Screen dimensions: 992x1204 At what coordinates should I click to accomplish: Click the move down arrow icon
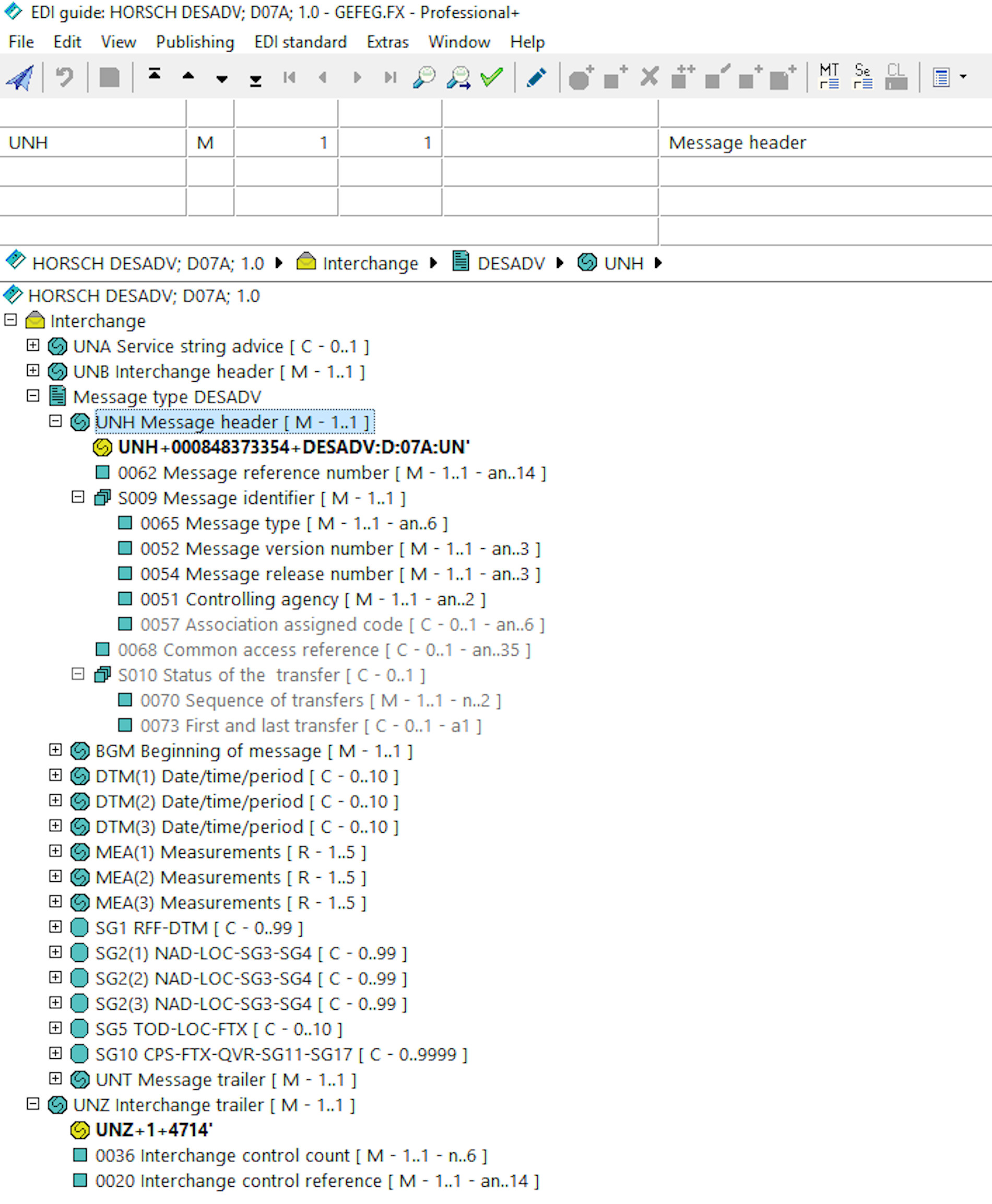pyautogui.click(x=222, y=79)
